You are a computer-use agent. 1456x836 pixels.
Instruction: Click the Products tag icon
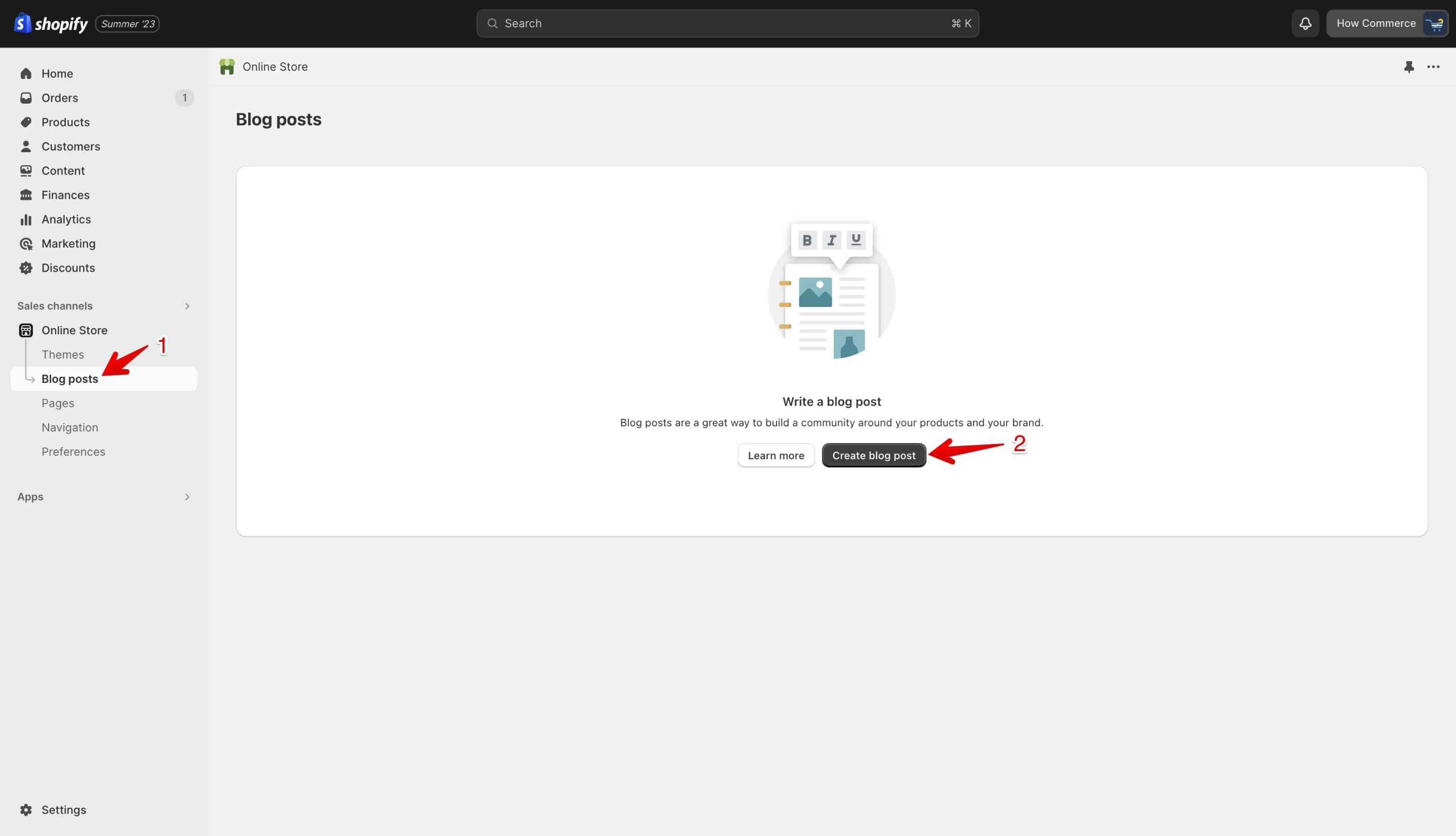click(x=26, y=122)
